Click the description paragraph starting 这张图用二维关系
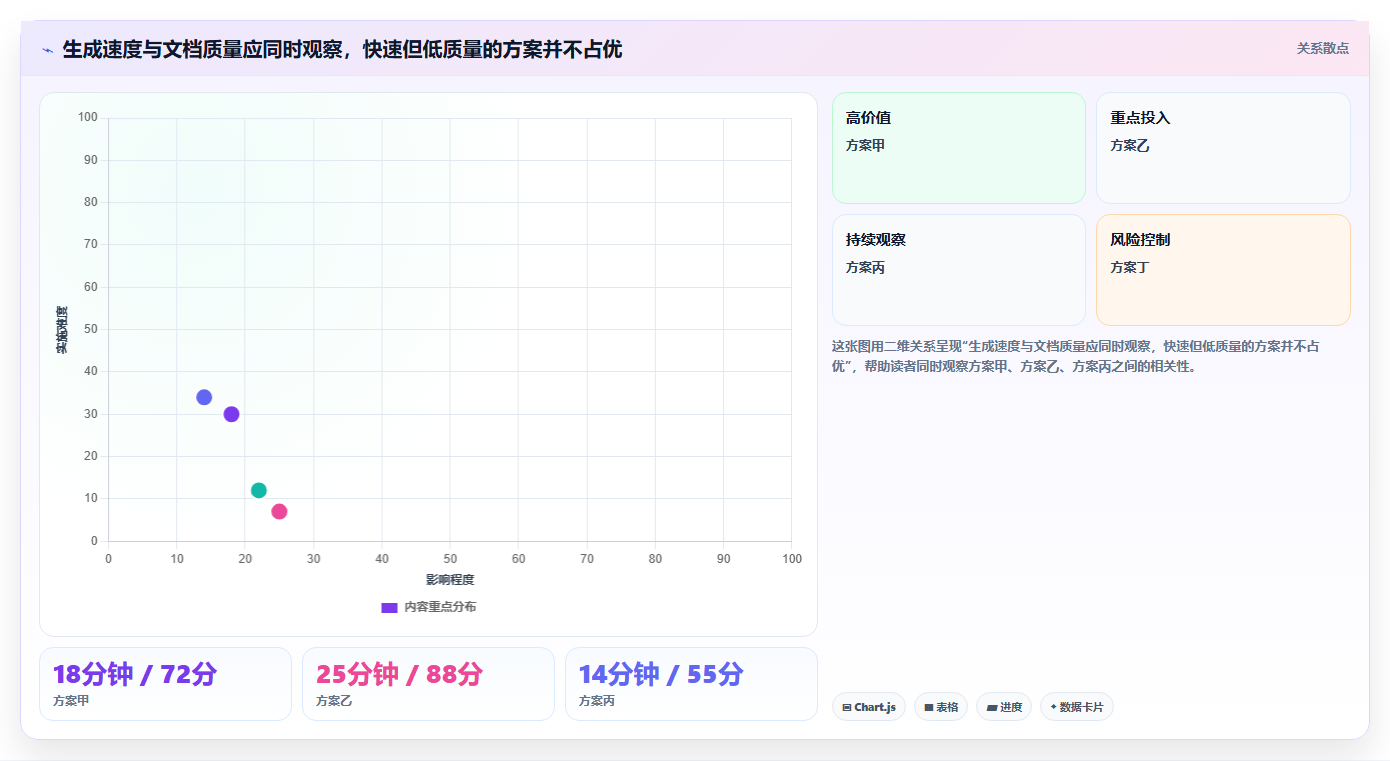 pos(1076,356)
